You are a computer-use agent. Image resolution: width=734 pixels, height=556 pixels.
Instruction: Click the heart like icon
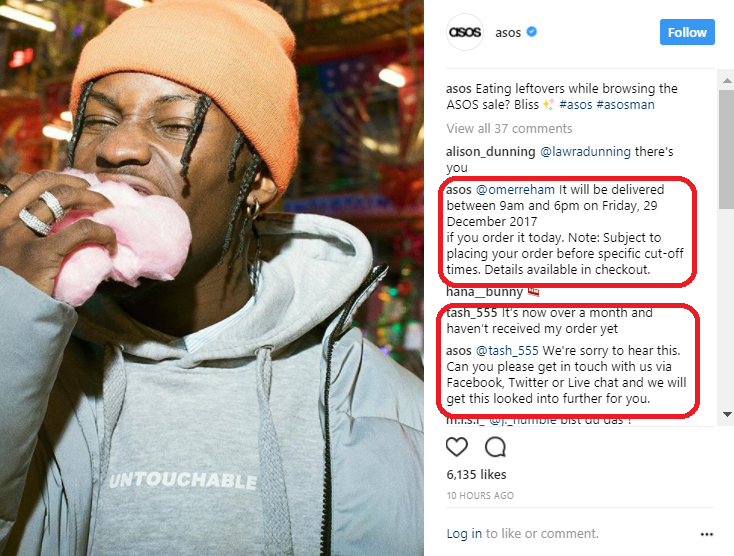point(456,446)
